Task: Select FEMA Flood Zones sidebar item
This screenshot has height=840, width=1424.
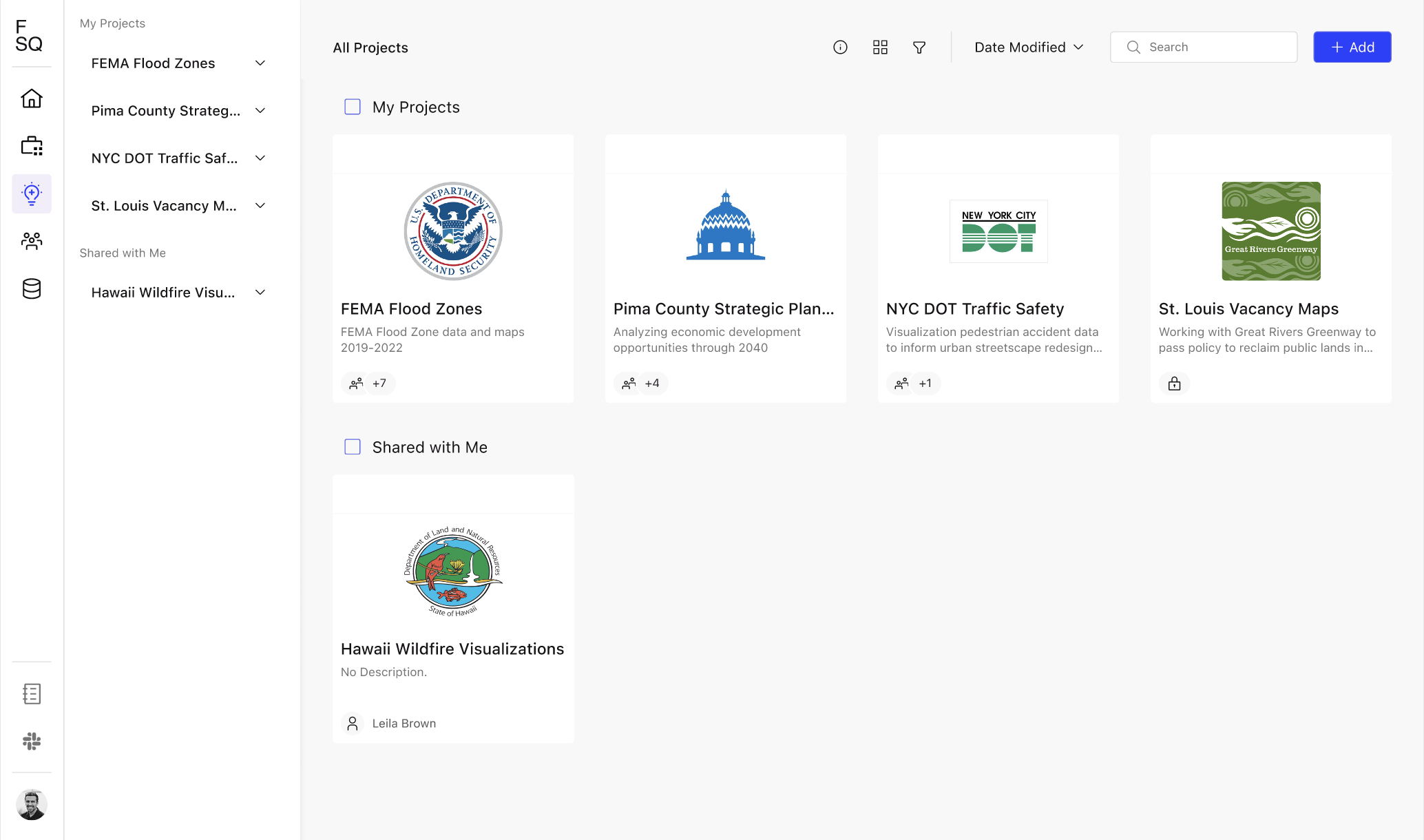Action: tap(153, 63)
